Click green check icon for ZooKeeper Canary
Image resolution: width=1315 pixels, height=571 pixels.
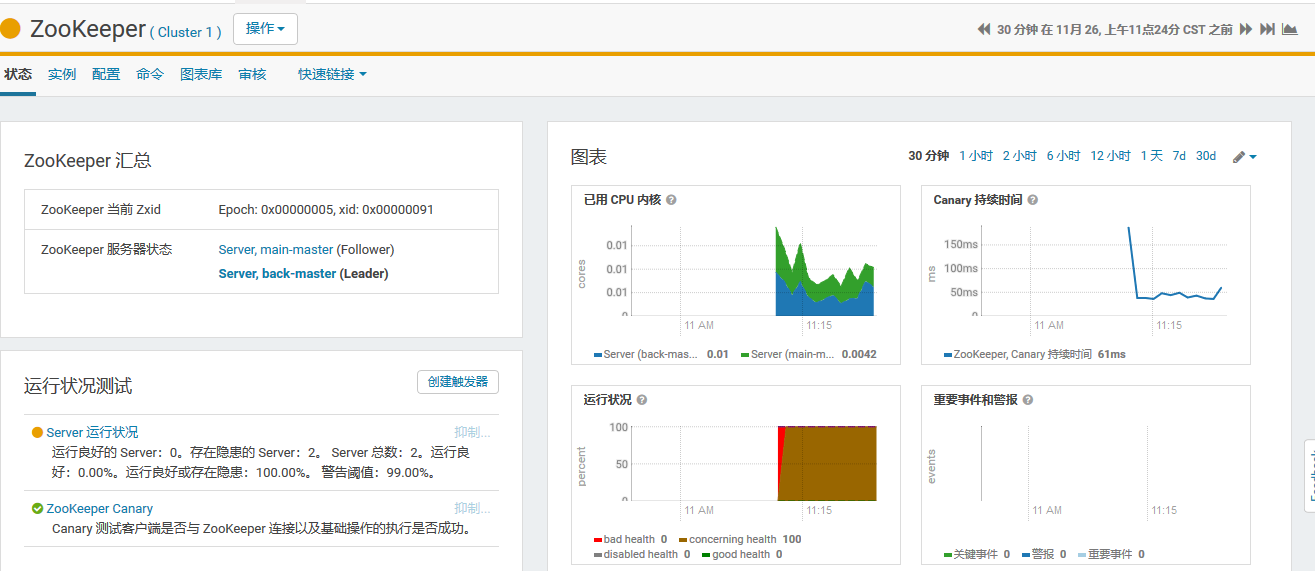[x=37, y=509]
